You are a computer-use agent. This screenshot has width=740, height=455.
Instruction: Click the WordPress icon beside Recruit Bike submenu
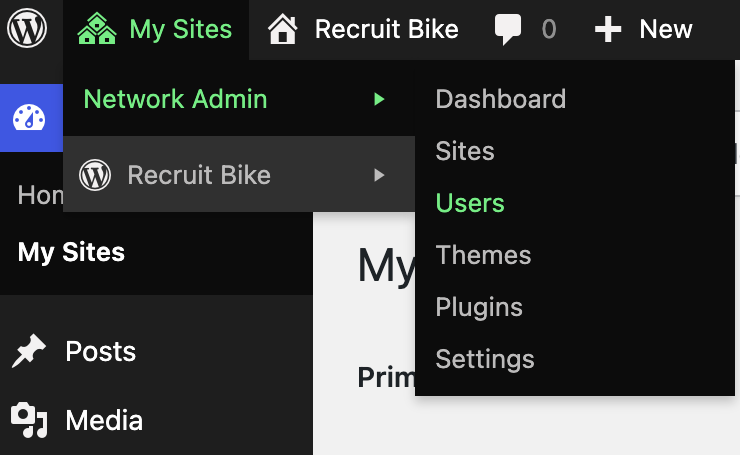pos(95,175)
